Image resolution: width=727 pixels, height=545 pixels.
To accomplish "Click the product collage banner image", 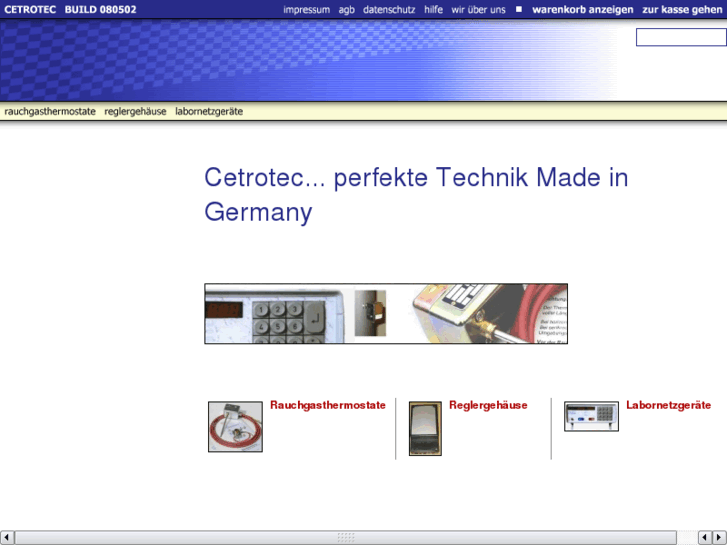I will point(386,314).
